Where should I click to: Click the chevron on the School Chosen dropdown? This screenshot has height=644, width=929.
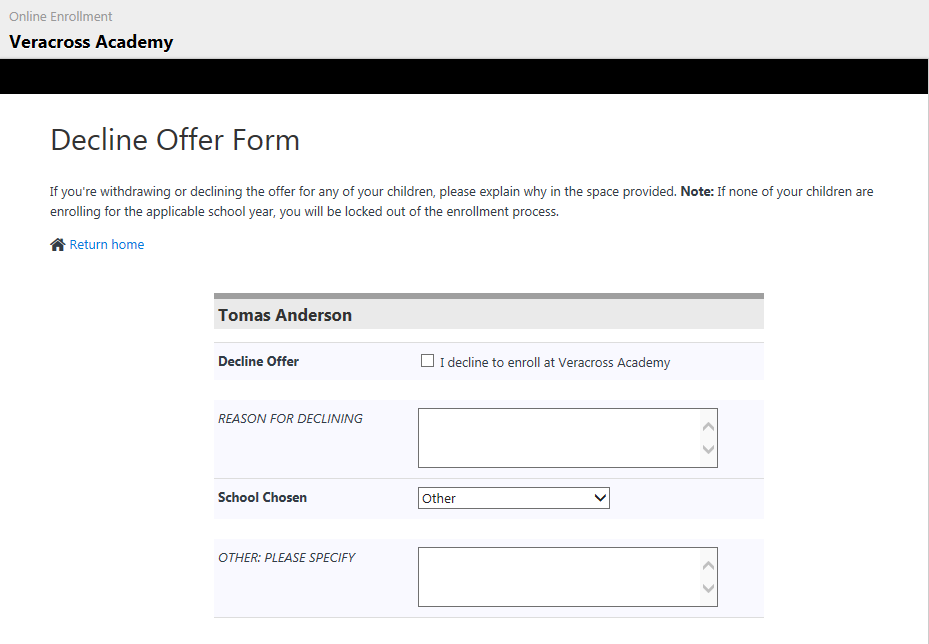tap(599, 497)
